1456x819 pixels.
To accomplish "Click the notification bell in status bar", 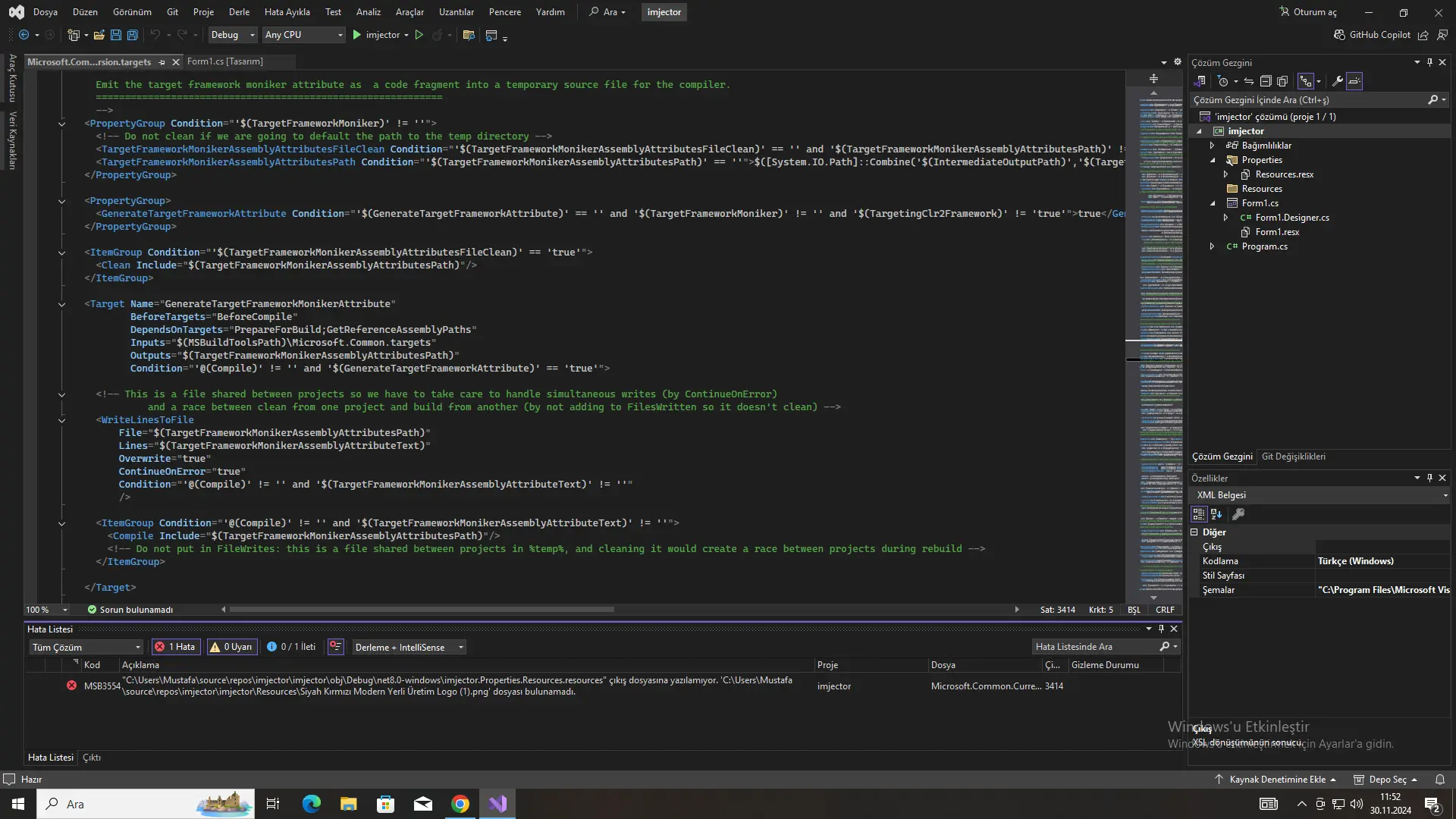I will [x=1440, y=780].
